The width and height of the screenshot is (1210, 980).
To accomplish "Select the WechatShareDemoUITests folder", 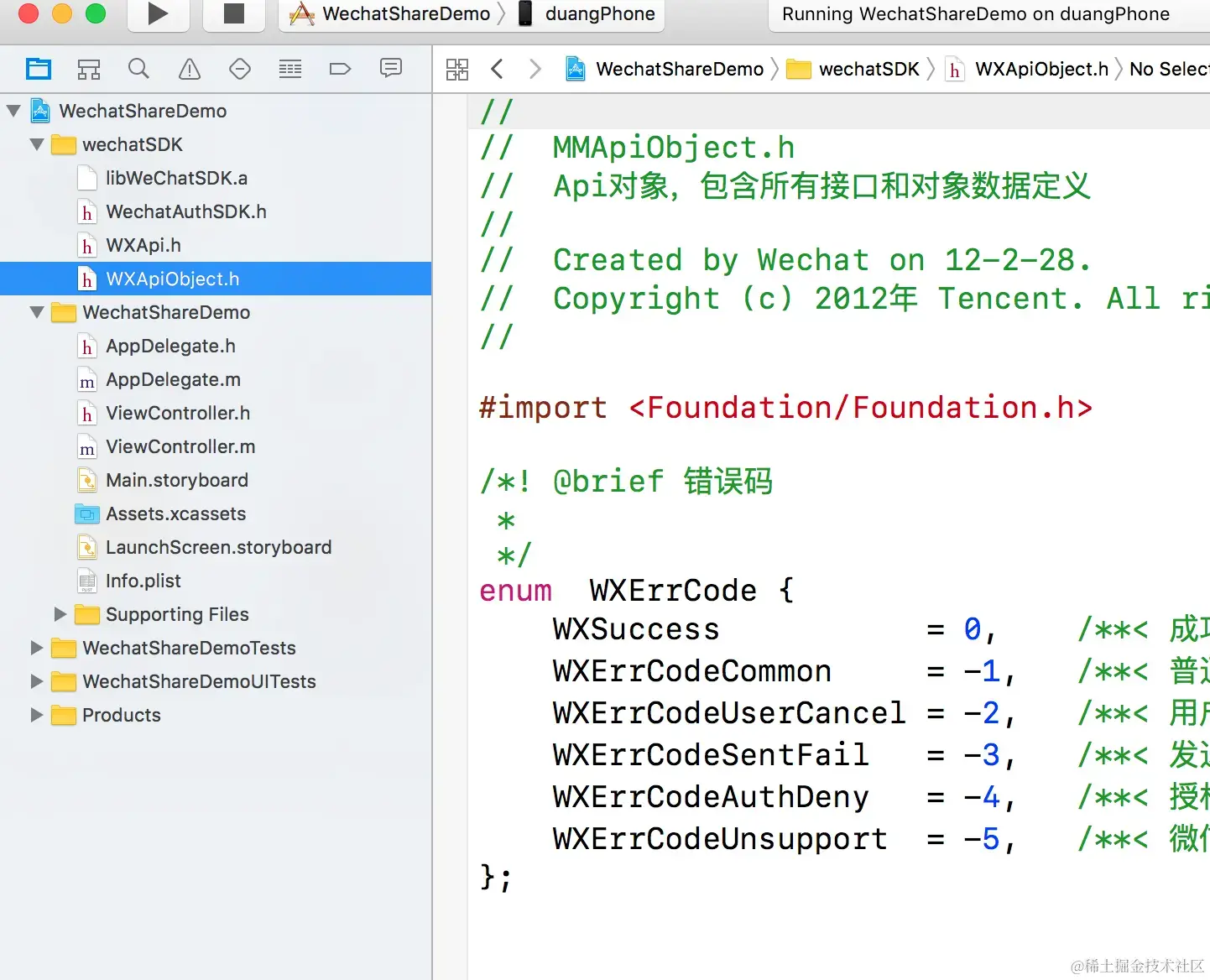I will [x=216, y=681].
